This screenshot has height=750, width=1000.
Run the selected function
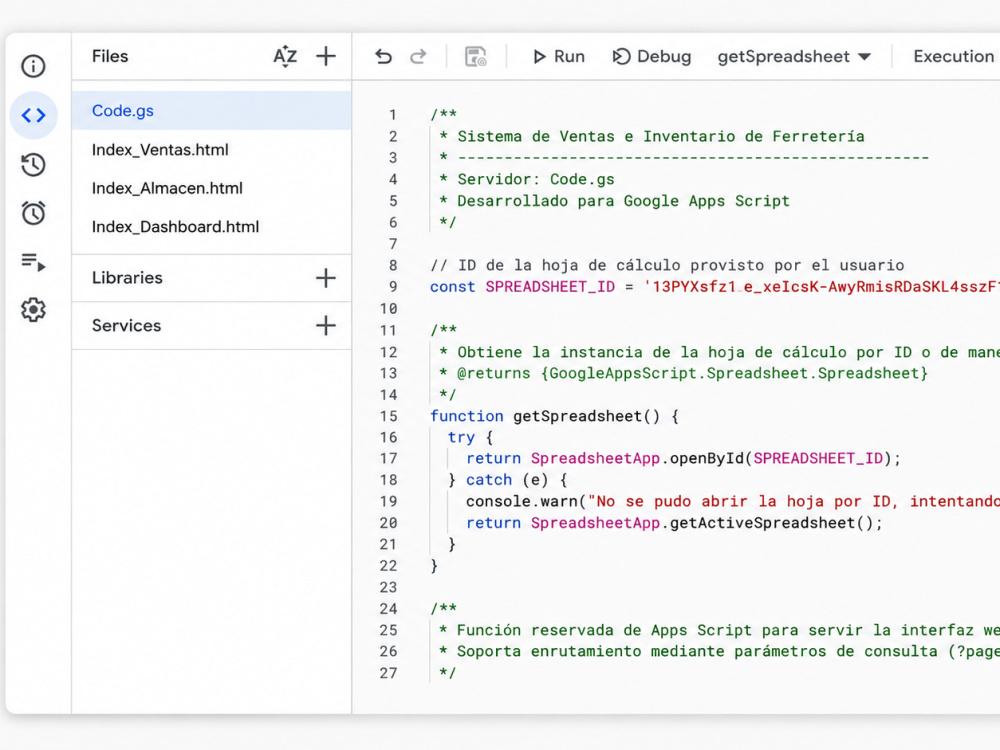[559, 57]
